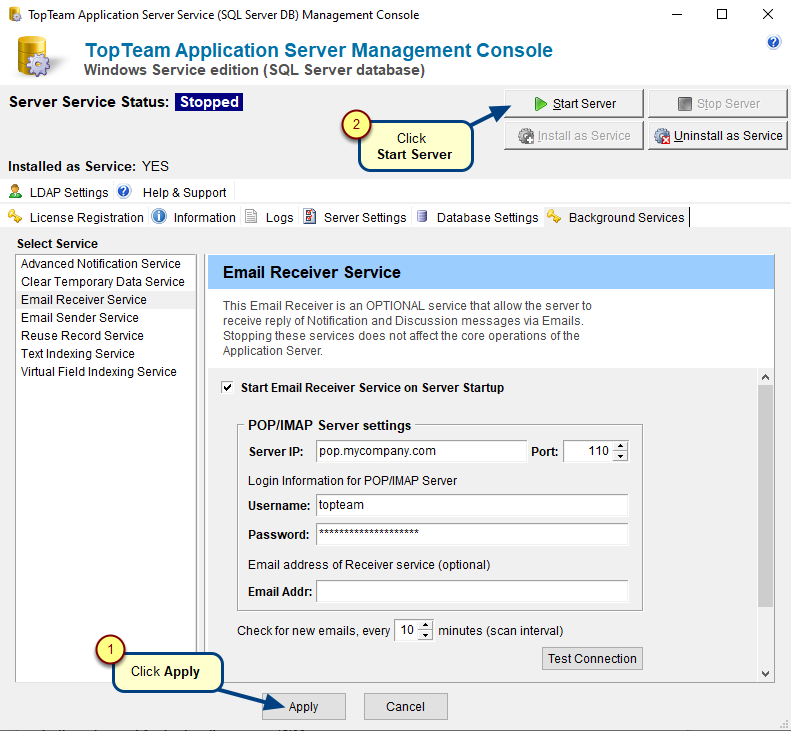The height and width of the screenshot is (731, 791).
Task: Click the Background Services key icon
Action: pyautogui.click(x=554, y=216)
